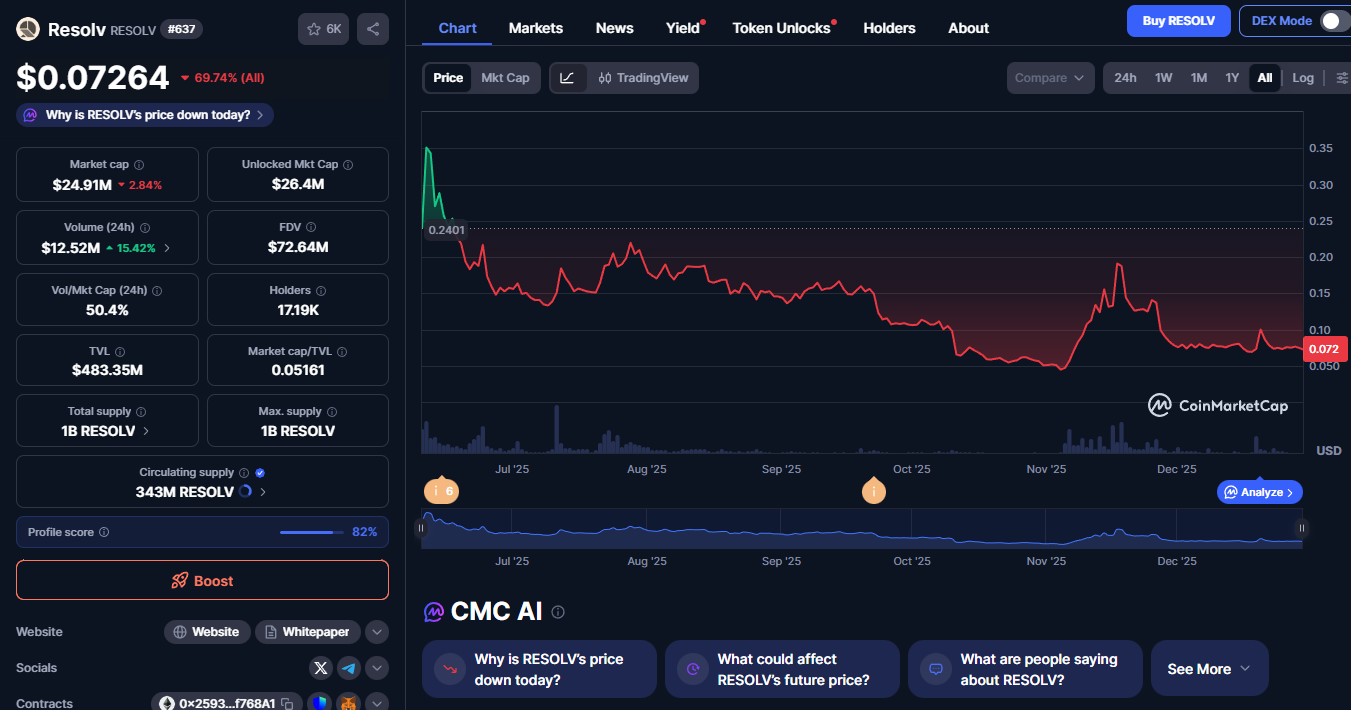Click the Vol/Mkt Cap info icon
This screenshot has height=710, width=1351.
pos(157,291)
